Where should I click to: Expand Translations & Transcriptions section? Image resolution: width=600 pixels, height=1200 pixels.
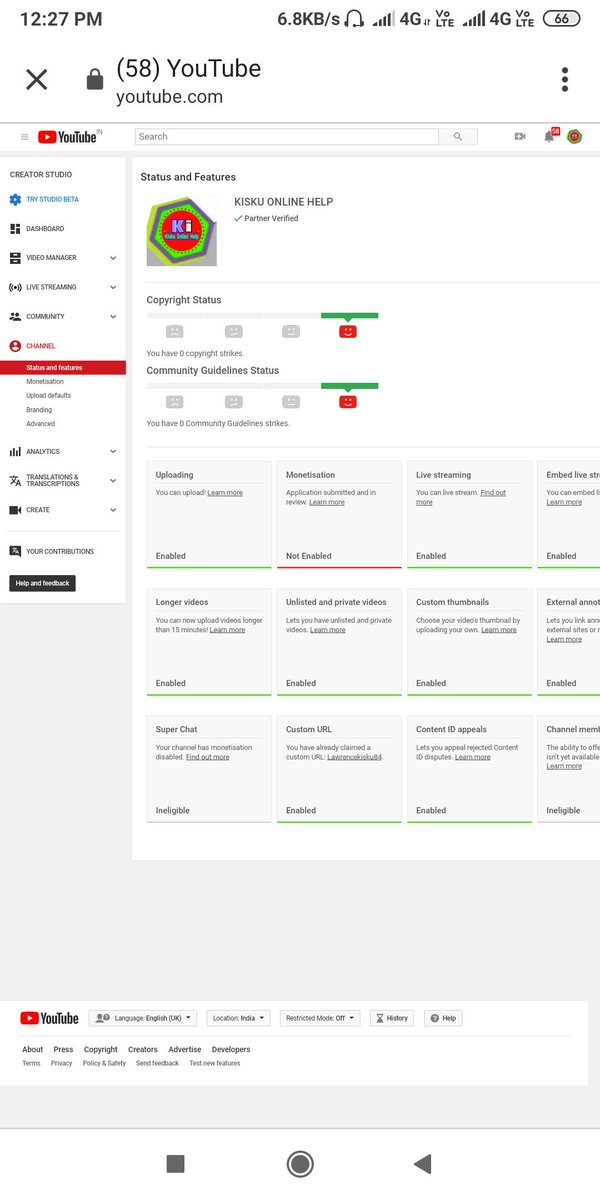[63, 481]
